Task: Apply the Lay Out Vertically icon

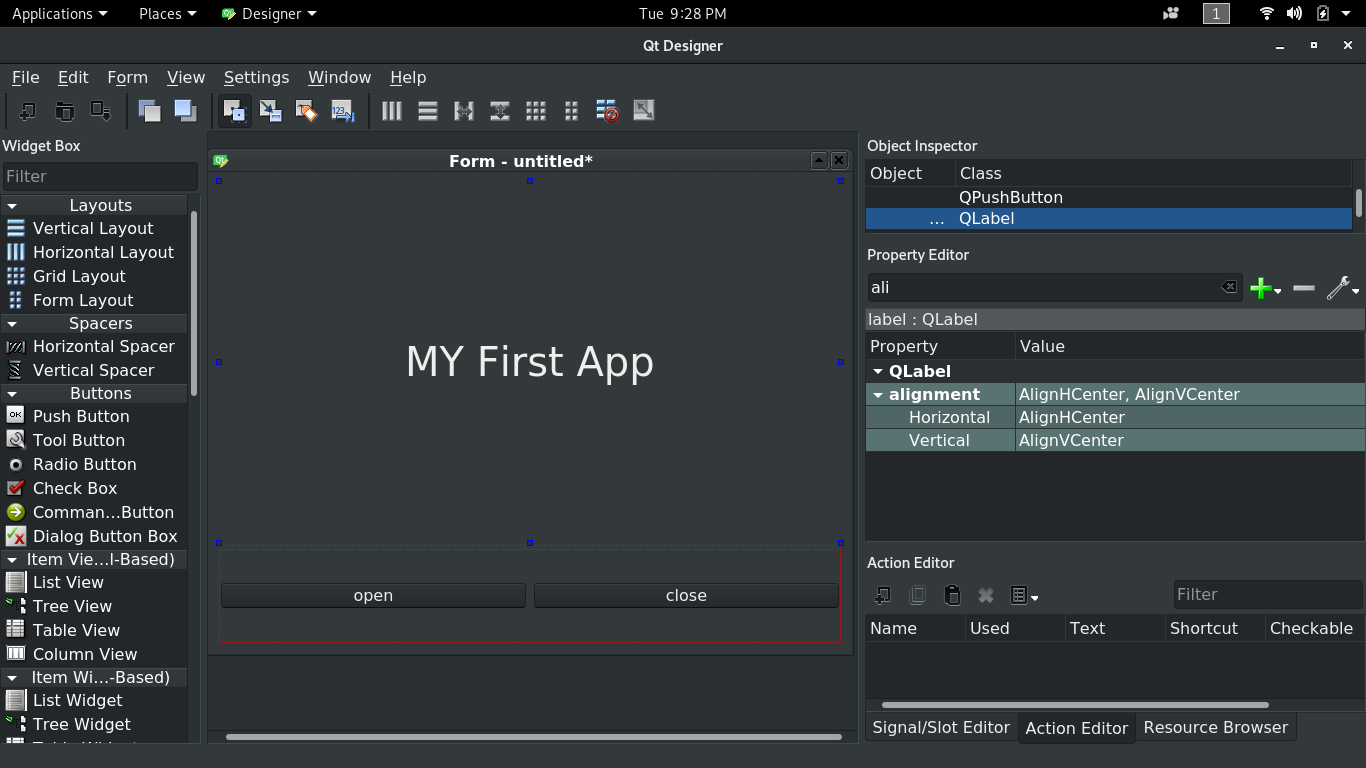Action: [427, 111]
